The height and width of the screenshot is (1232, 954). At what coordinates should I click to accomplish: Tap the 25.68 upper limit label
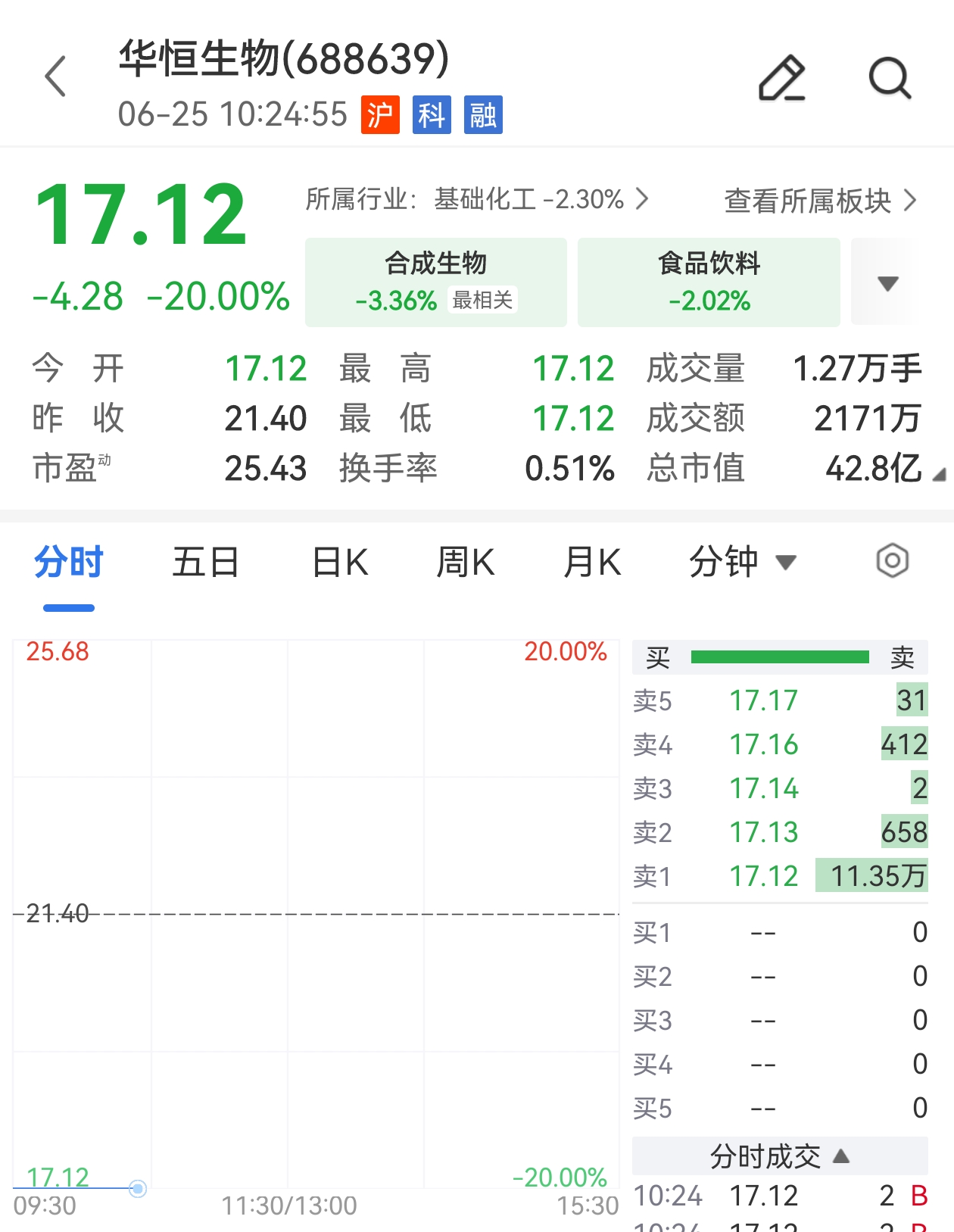(58, 651)
